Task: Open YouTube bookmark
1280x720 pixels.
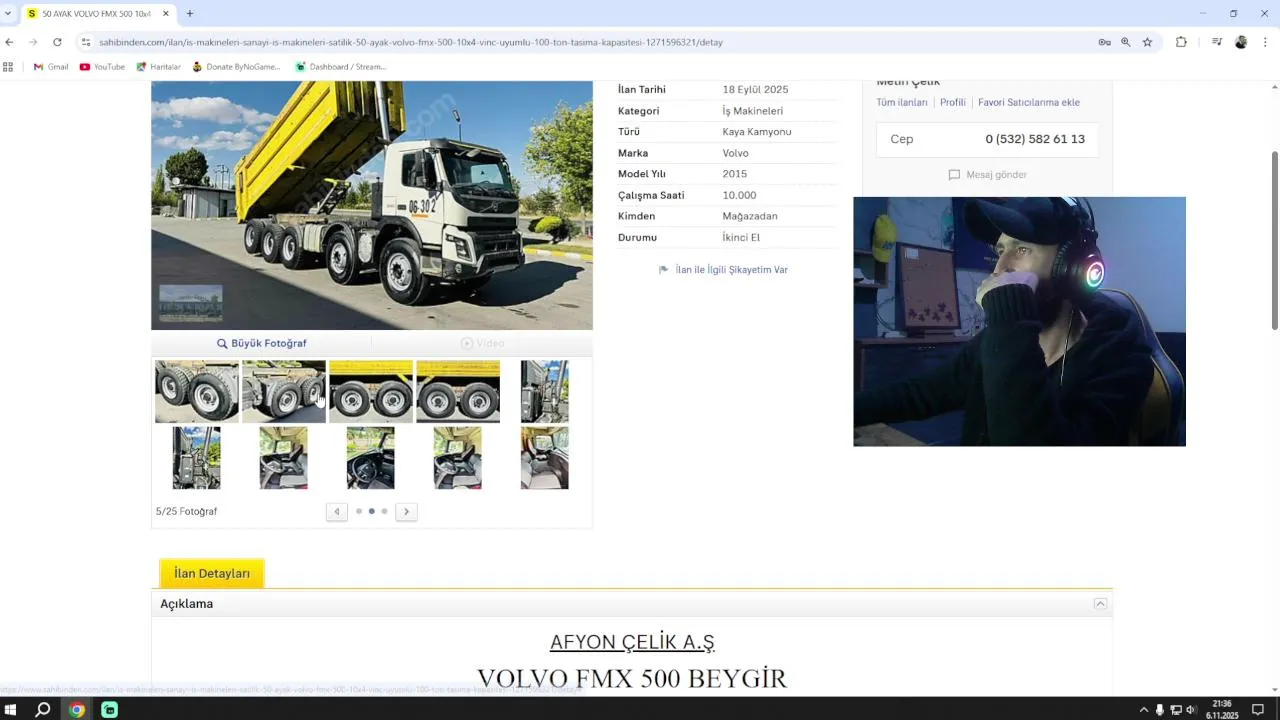Action: pyautogui.click(x=102, y=67)
